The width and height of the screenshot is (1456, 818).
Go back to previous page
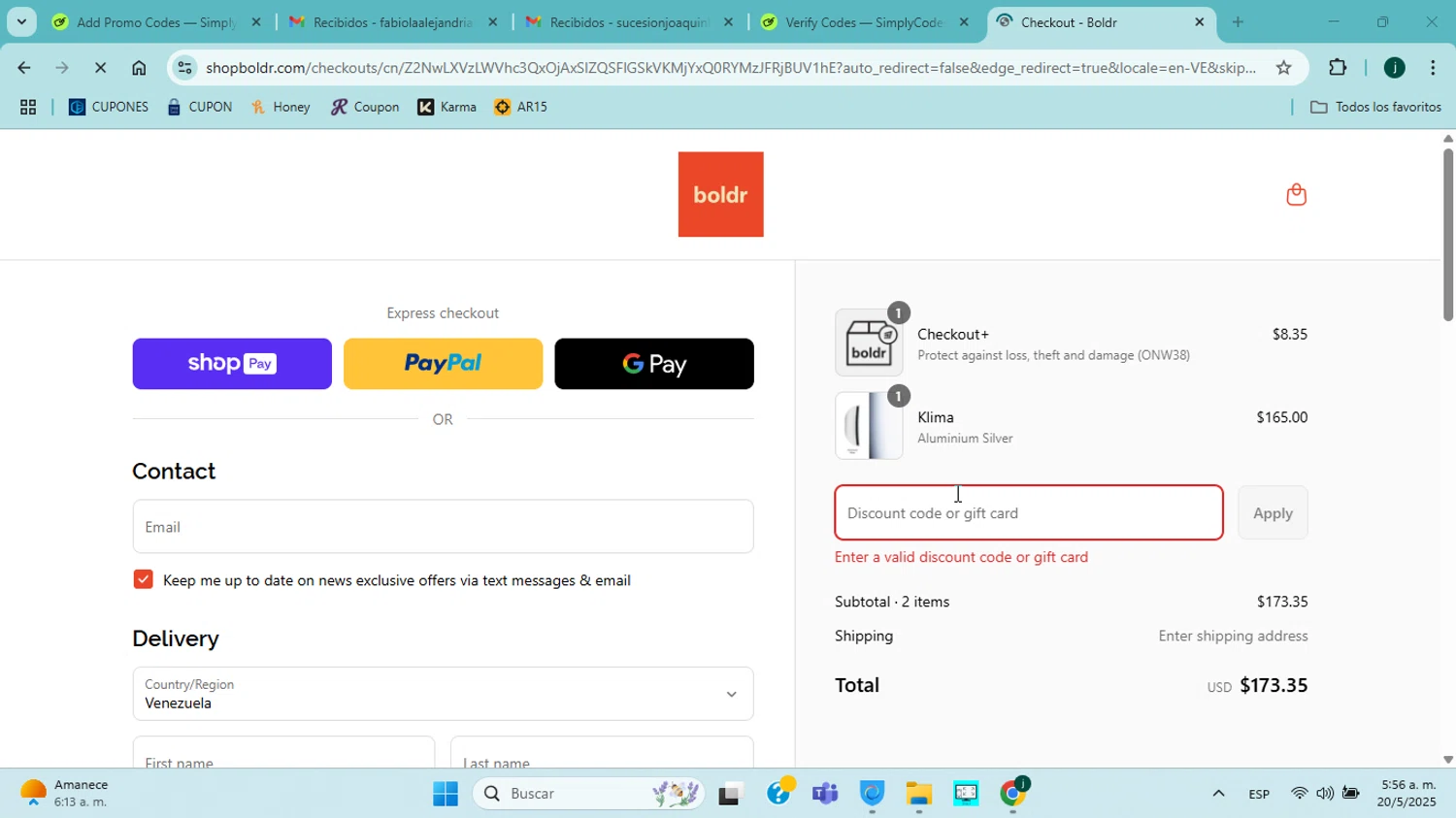pos(23,68)
